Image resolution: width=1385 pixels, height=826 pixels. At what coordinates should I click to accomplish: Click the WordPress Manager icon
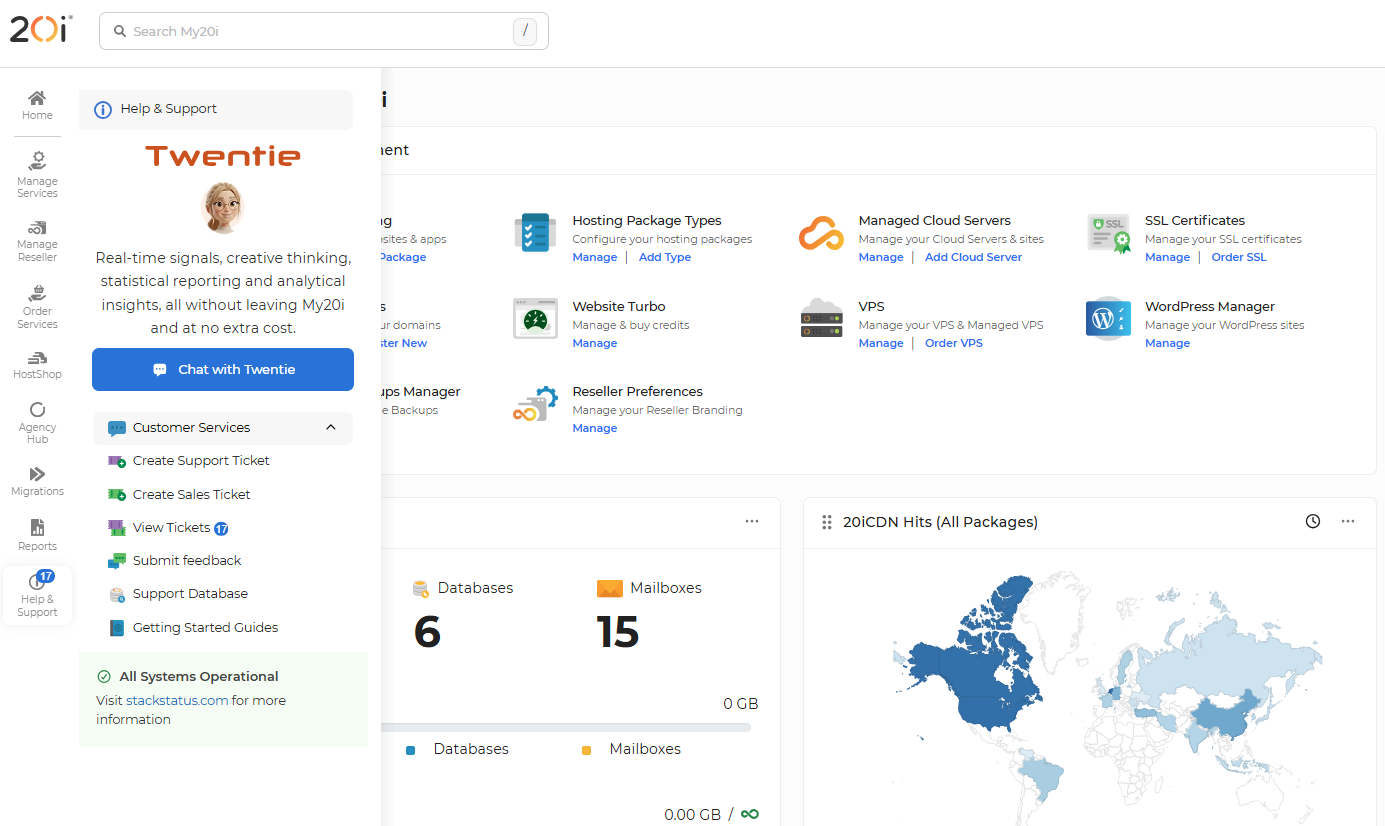click(x=1108, y=318)
